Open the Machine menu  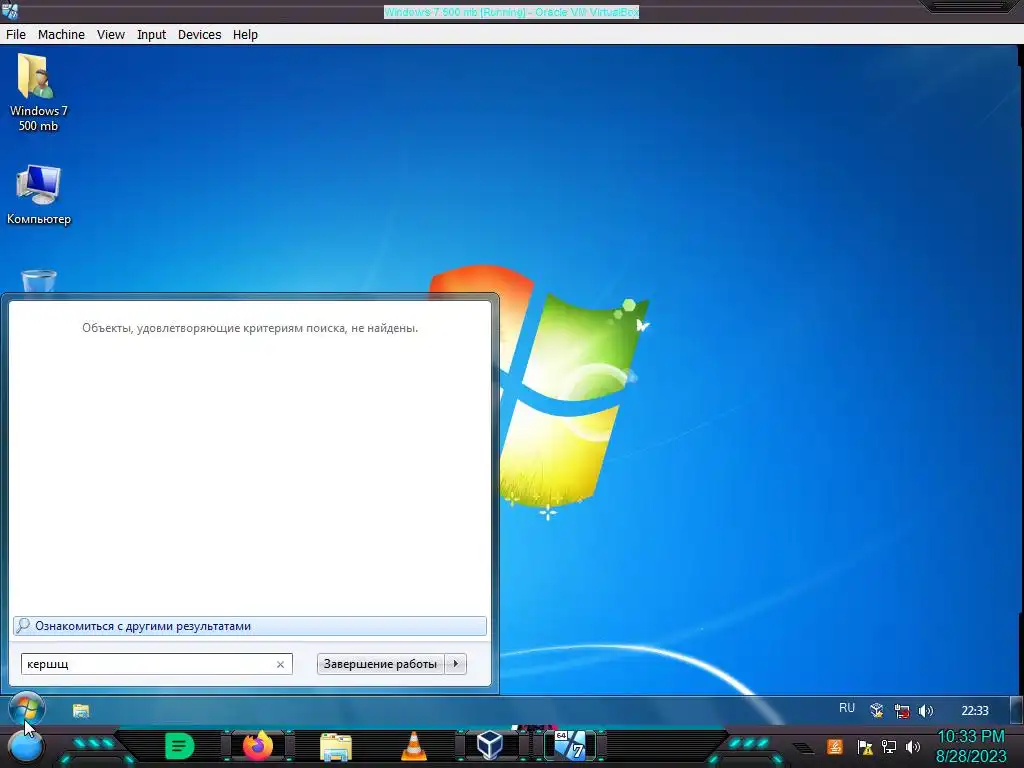[x=61, y=35]
